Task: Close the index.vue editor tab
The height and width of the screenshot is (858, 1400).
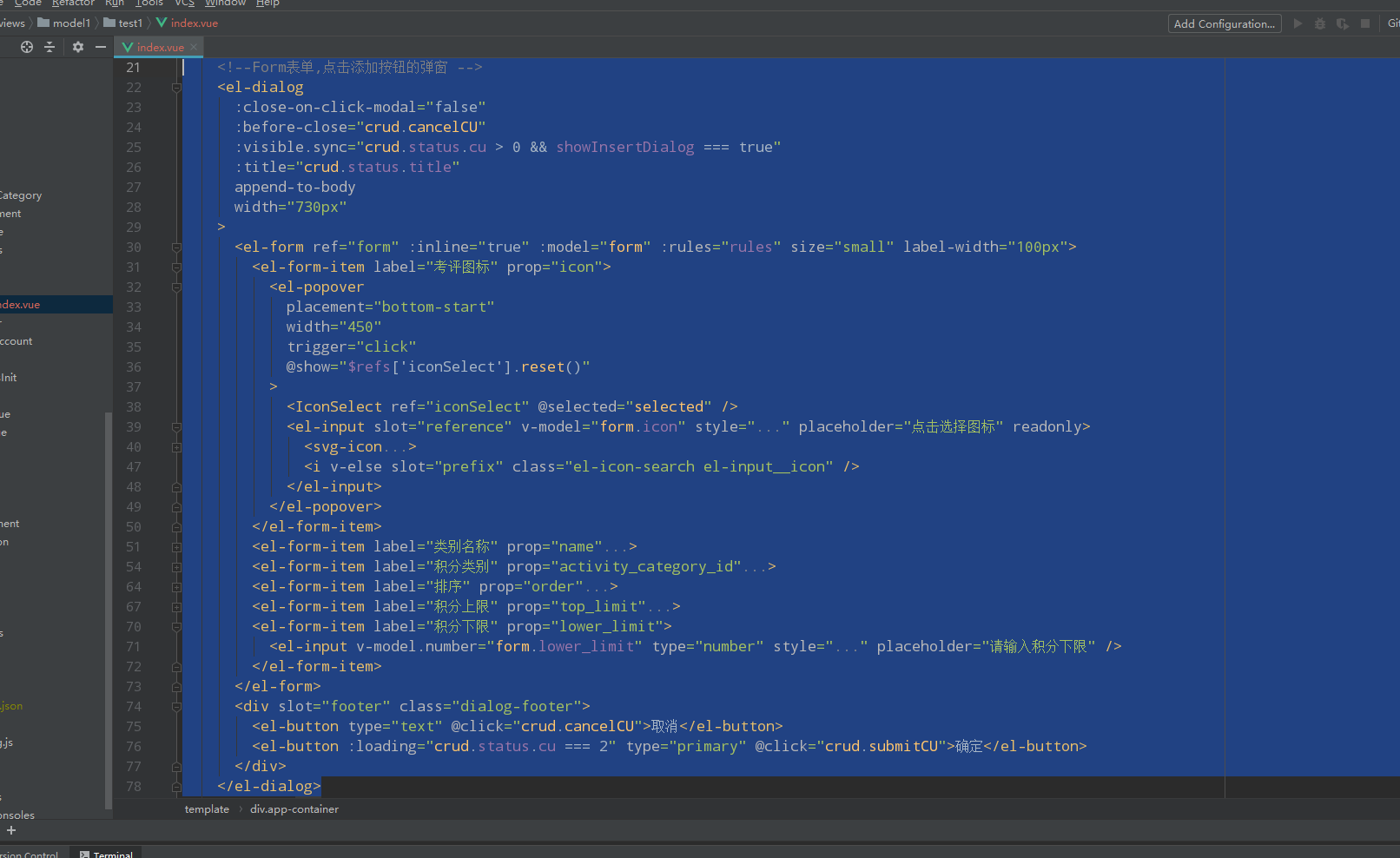Action: point(193,48)
